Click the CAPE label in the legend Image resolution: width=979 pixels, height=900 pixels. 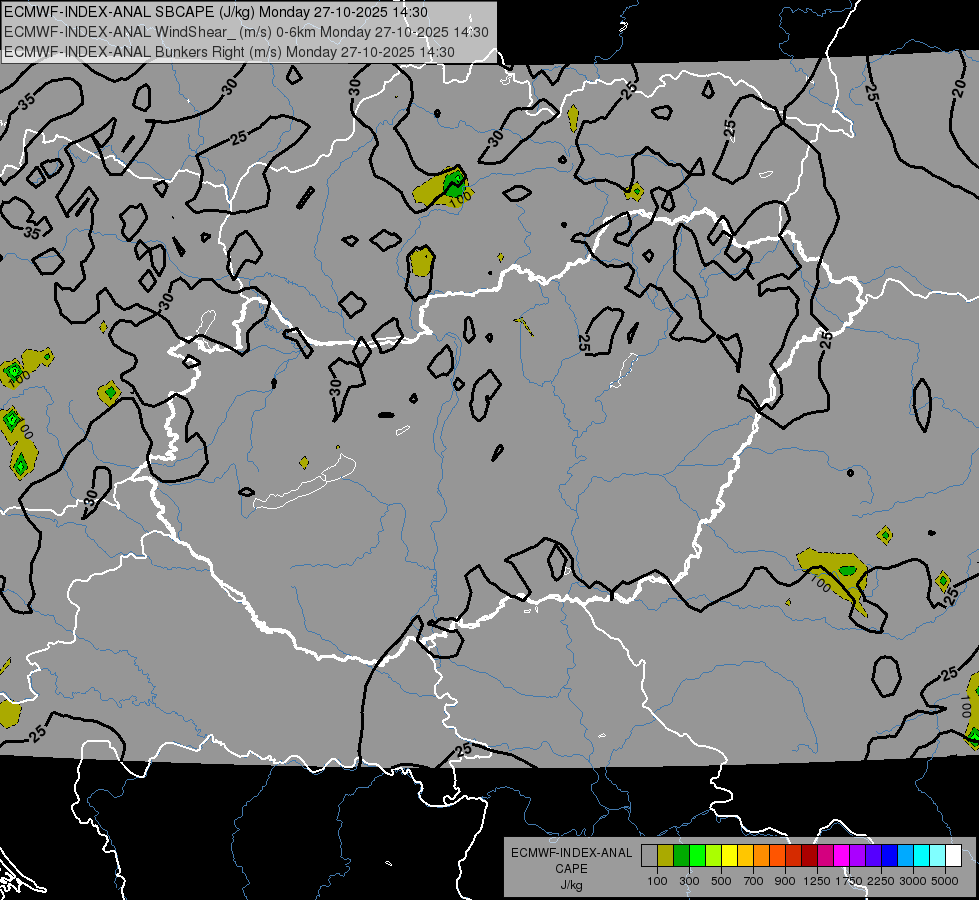[x=571, y=869]
